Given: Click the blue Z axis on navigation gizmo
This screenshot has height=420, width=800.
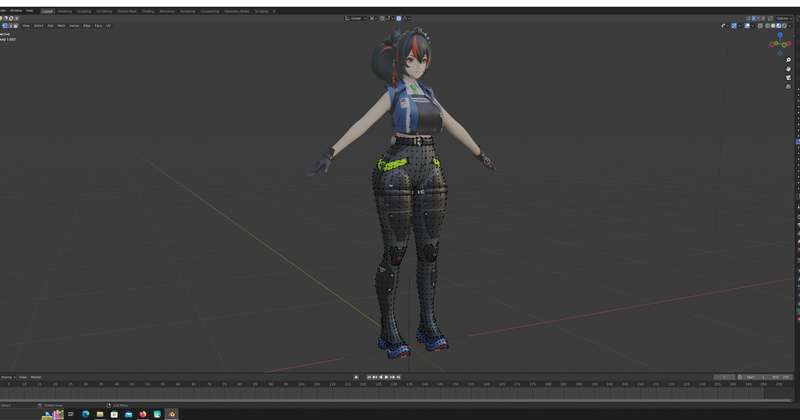Looking at the screenshot, I should (780, 37).
